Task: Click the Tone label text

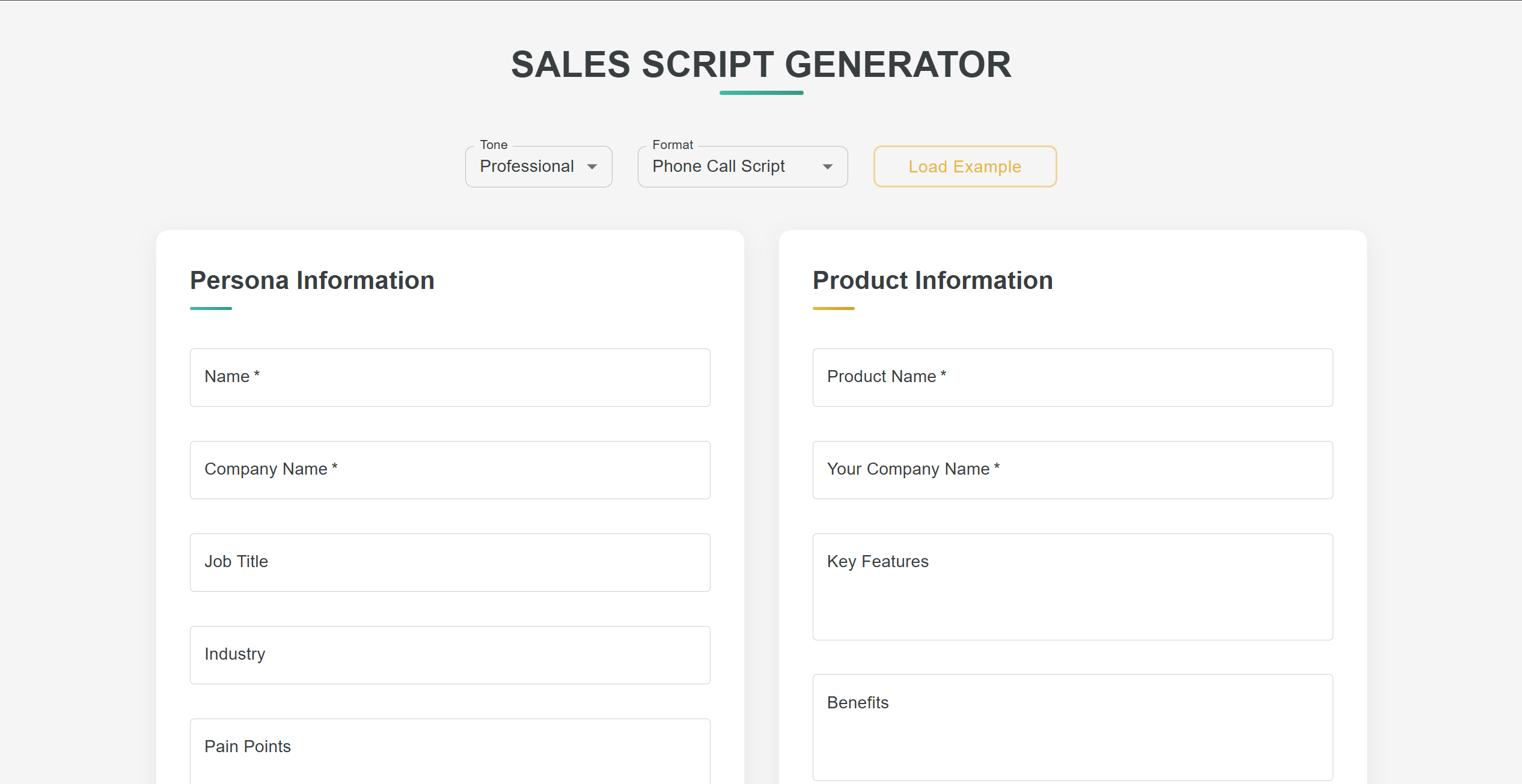Action: click(x=494, y=145)
